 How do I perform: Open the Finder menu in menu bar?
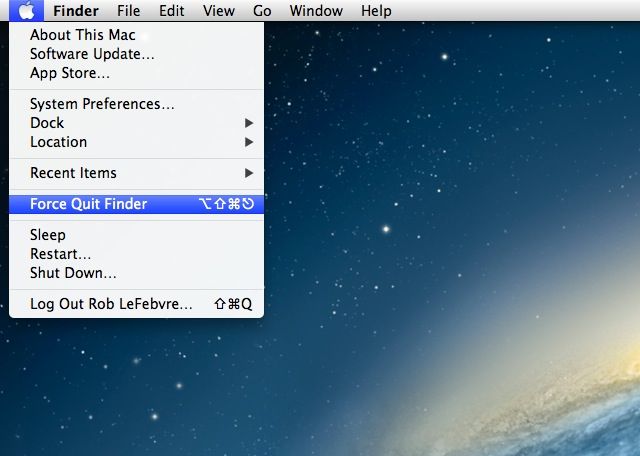click(x=76, y=11)
